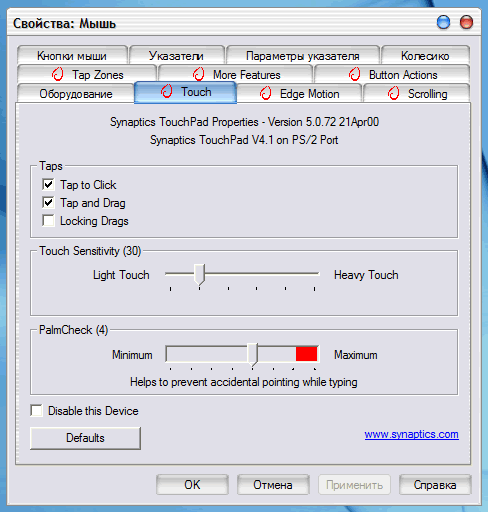Viewport: 488px width, 512px height.
Task: Click the Touch Sensitivity slider thumb
Action: pos(199,275)
